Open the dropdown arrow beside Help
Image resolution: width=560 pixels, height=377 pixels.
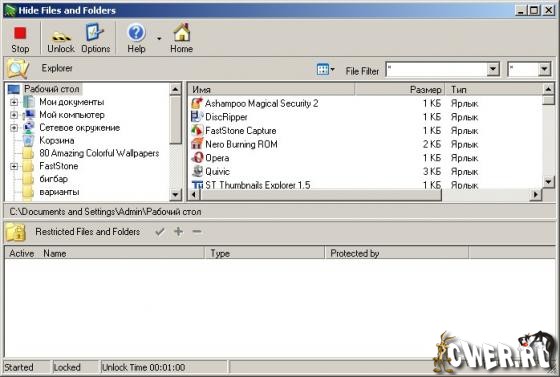[159, 39]
